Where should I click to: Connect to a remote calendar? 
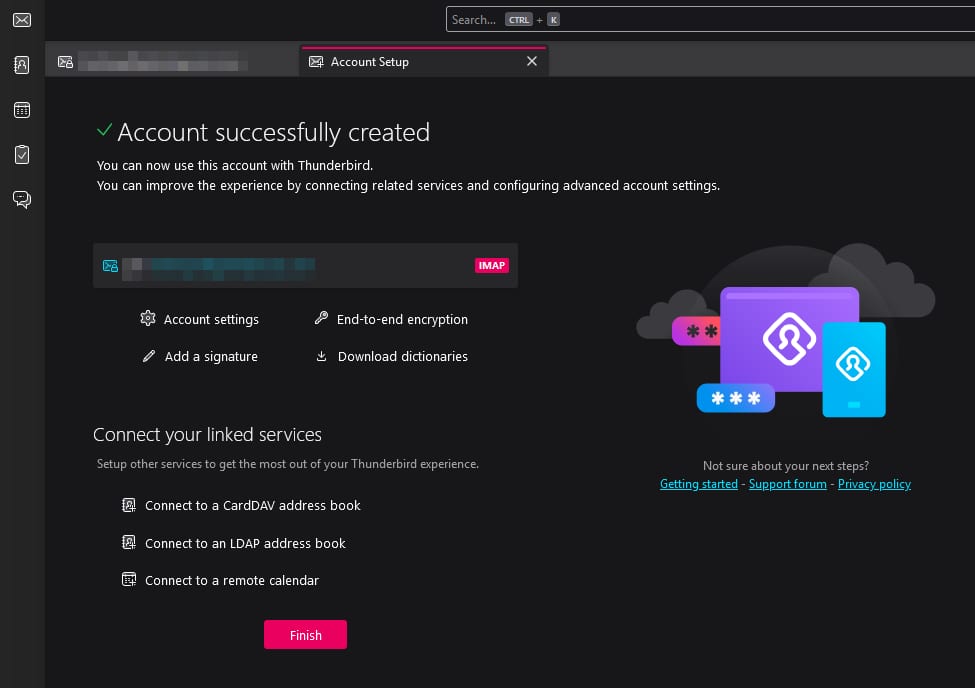click(x=231, y=581)
